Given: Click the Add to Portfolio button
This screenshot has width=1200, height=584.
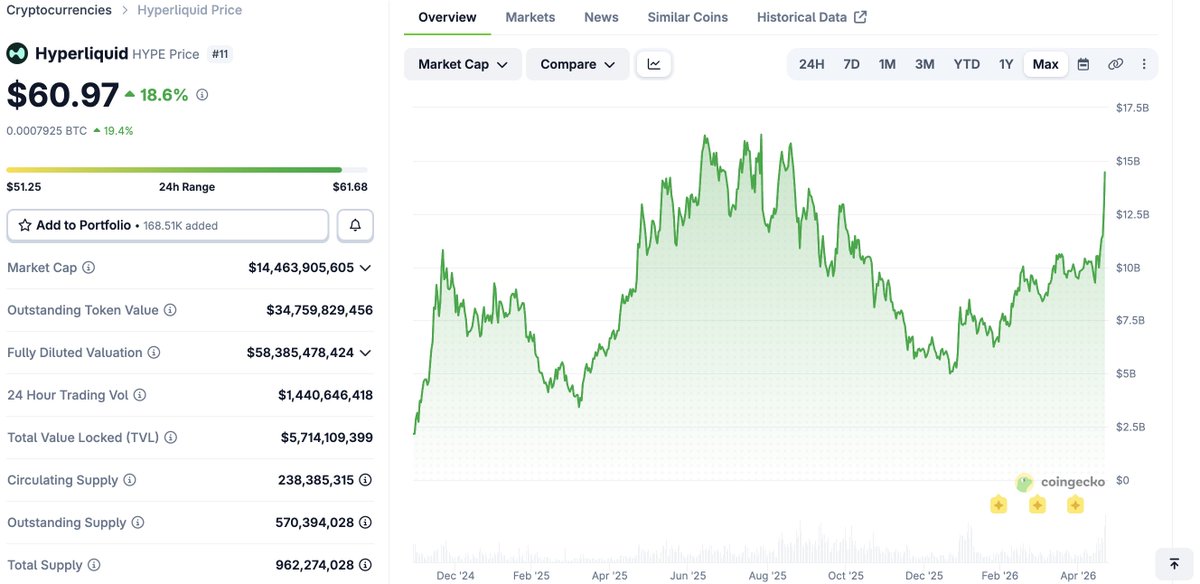Looking at the screenshot, I should click(x=168, y=226).
